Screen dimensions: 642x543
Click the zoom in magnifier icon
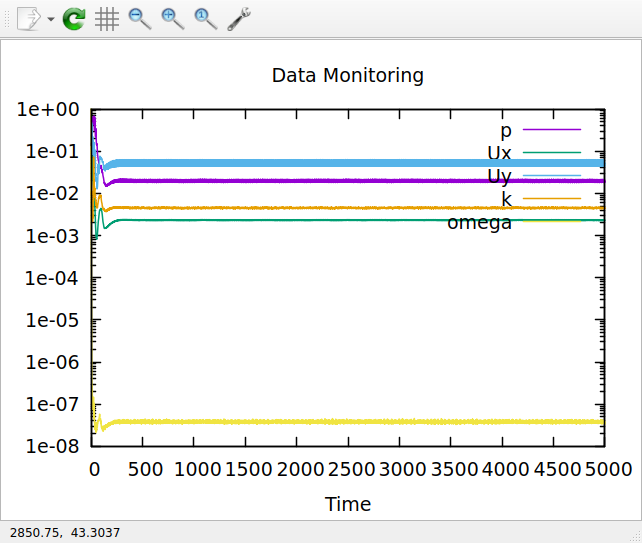[x=173, y=19]
